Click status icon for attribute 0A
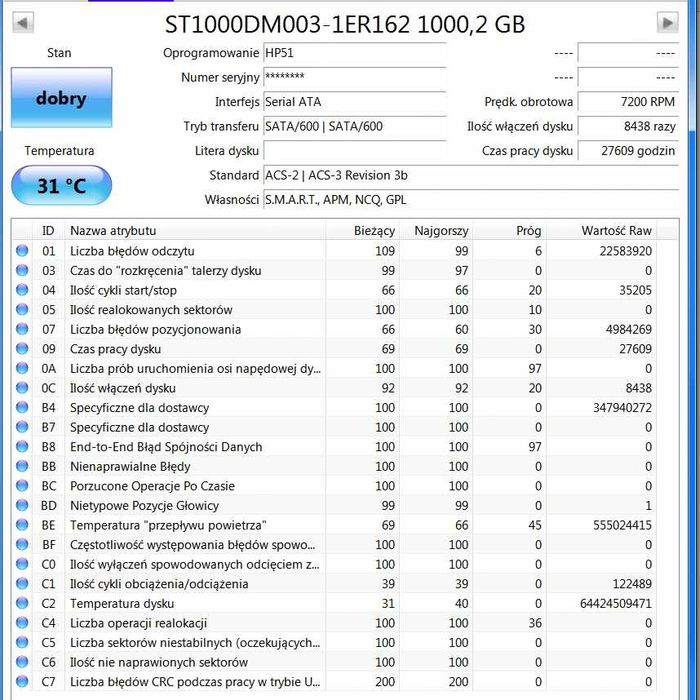This screenshot has height=700, width=700. pyautogui.click(x=22, y=368)
